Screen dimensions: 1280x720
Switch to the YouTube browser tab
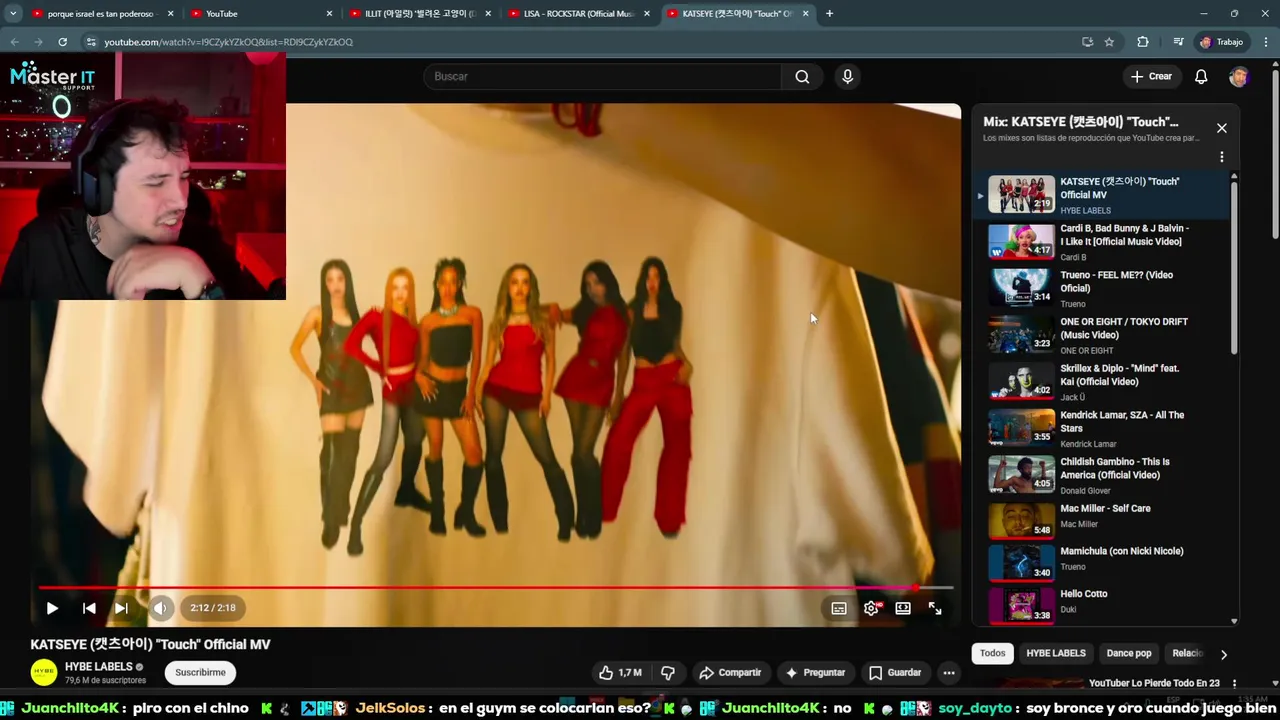point(262,14)
